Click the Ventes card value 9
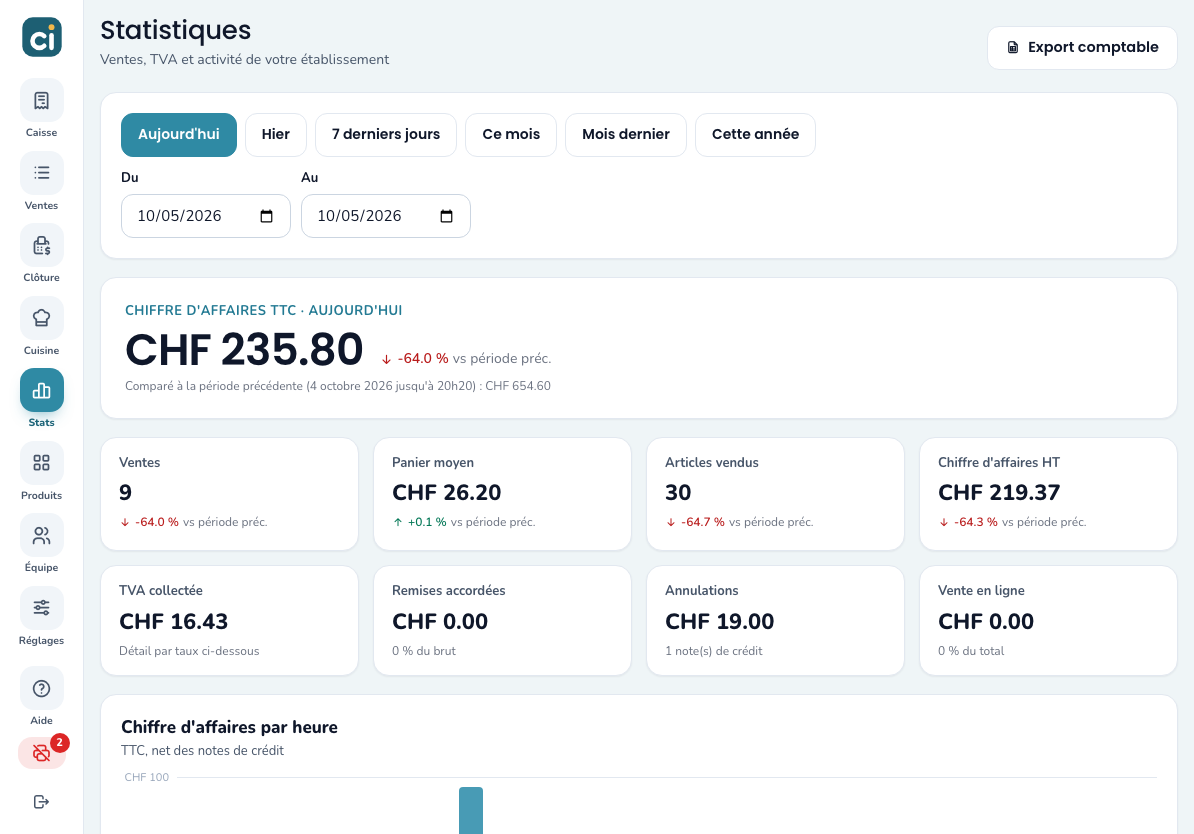This screenshot has width=1194, height=834. point(126,493)
